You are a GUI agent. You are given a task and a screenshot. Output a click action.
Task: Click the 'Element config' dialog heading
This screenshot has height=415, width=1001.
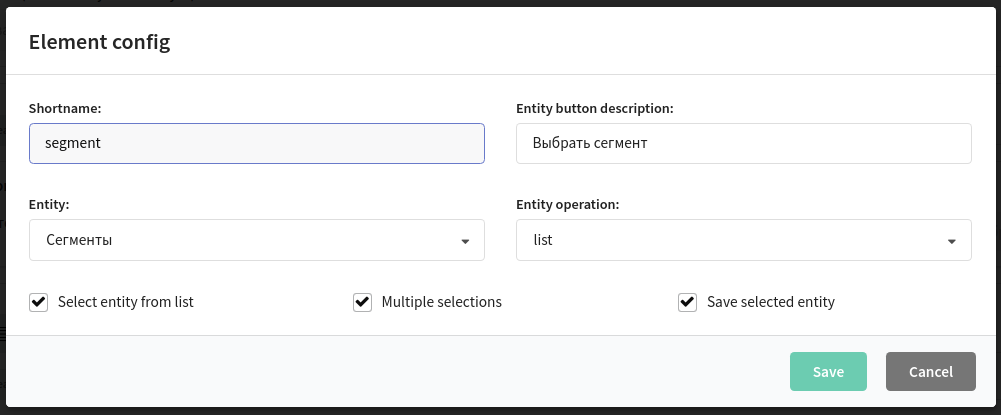point(100,42)
